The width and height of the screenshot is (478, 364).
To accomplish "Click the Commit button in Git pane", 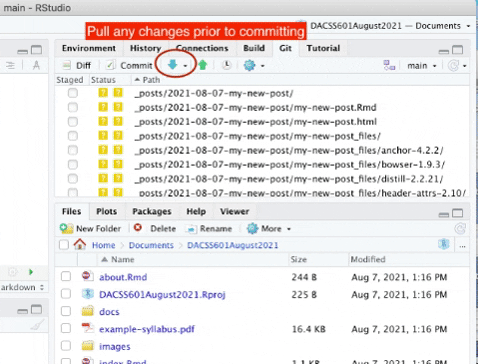I will point(129,65).
